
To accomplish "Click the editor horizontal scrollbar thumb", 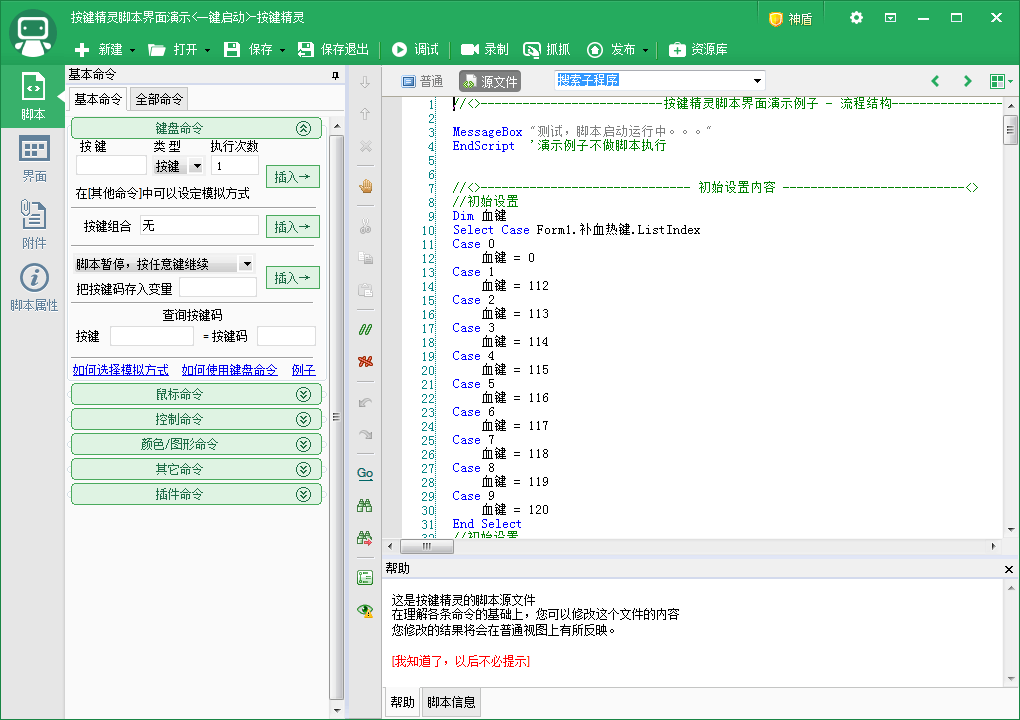I will (427, 546).
